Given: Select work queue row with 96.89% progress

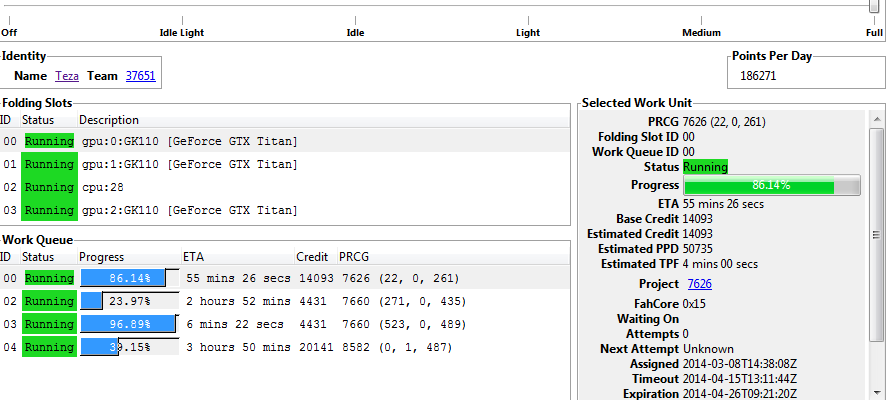Looking at the screenshot, I should pos(285,324).
